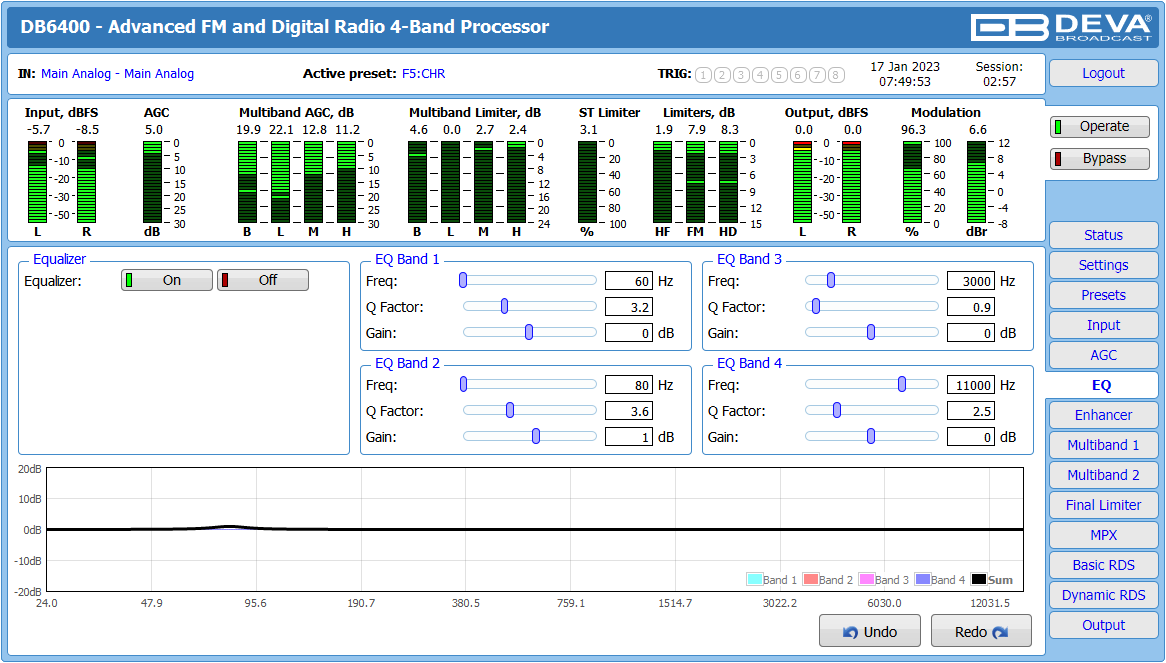Click the EQ Band 2 Gain input field
1166x663 pixels.
(x=628, y=437)
